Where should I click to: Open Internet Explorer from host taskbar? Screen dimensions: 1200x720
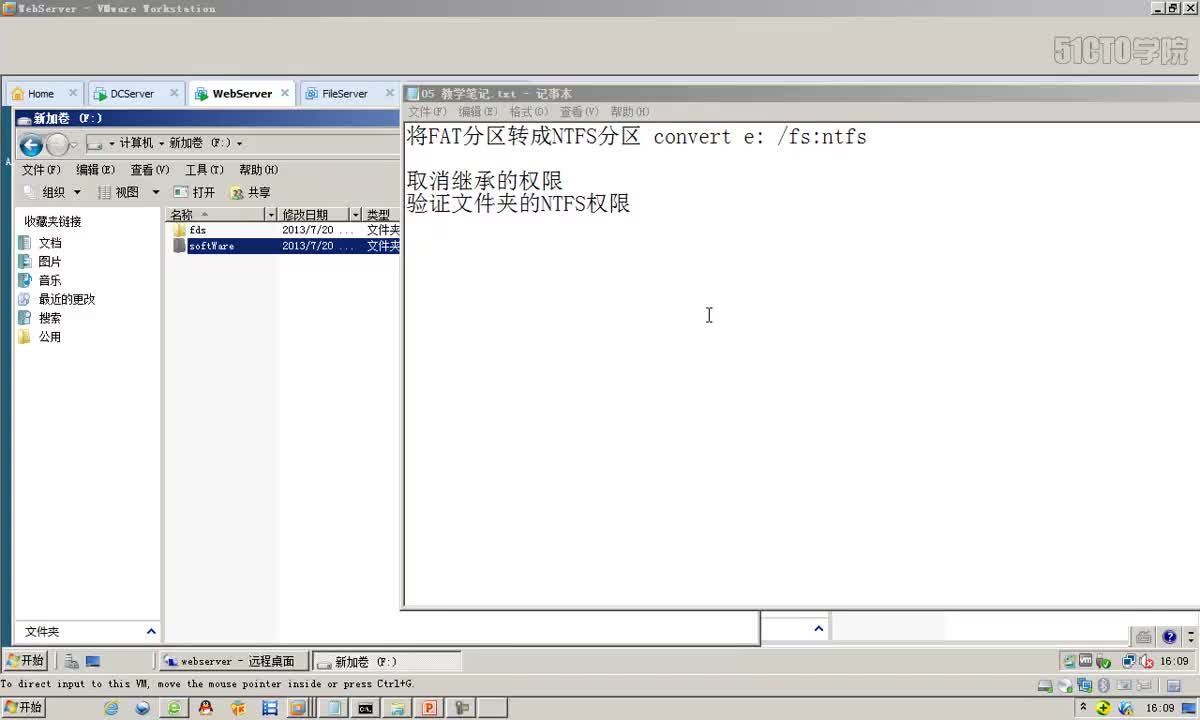pos(111,708)
